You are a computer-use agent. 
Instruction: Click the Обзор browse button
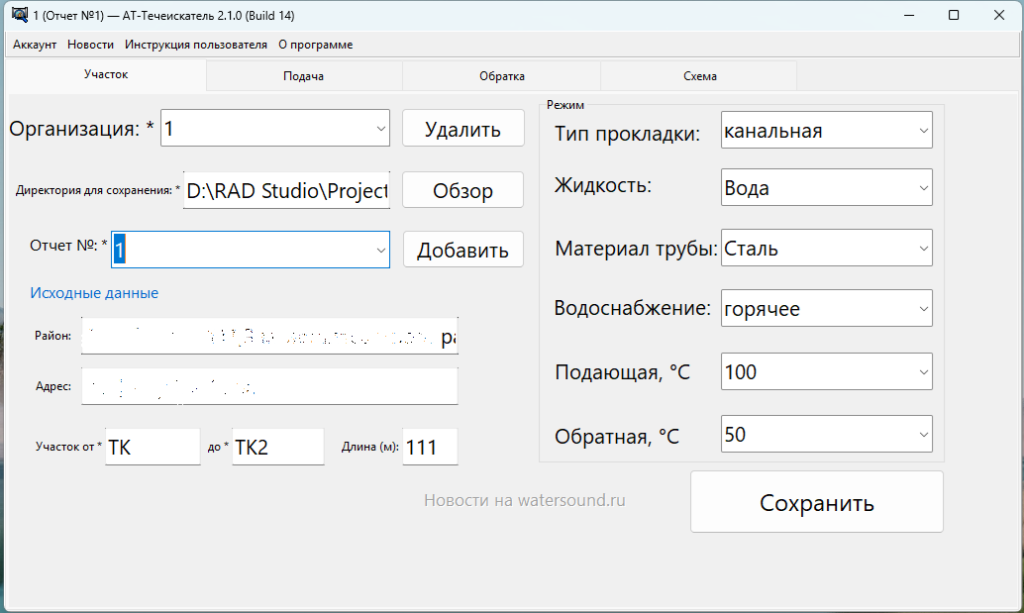coord(463,191)
